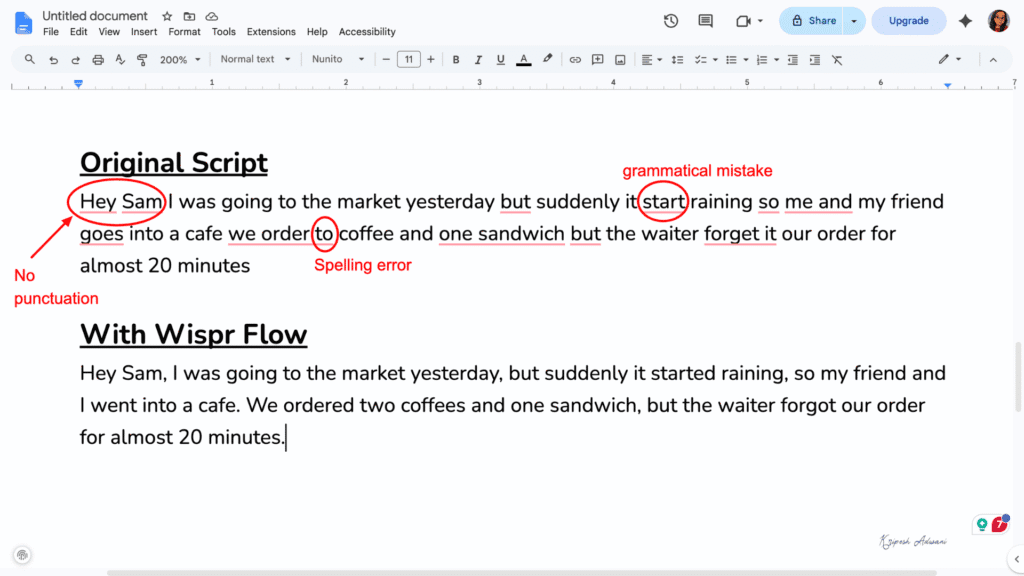Activate the paint format tool

142,60
